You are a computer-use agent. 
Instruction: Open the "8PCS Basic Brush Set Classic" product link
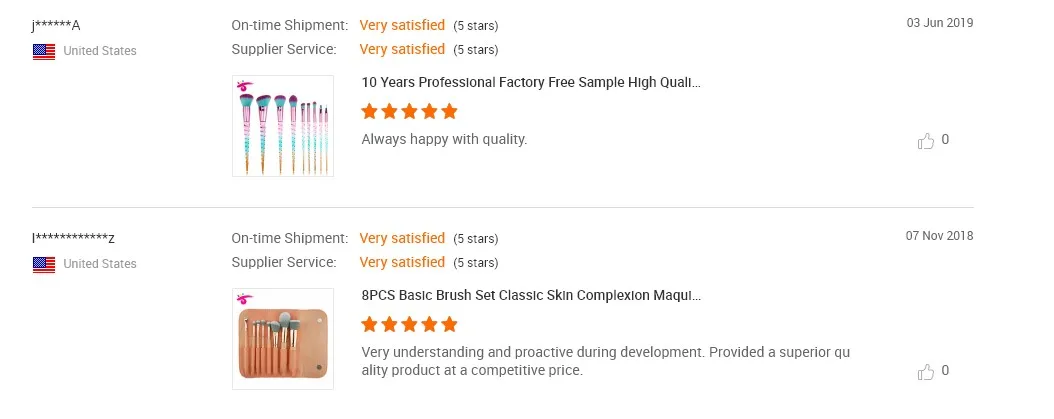[530, 296]
